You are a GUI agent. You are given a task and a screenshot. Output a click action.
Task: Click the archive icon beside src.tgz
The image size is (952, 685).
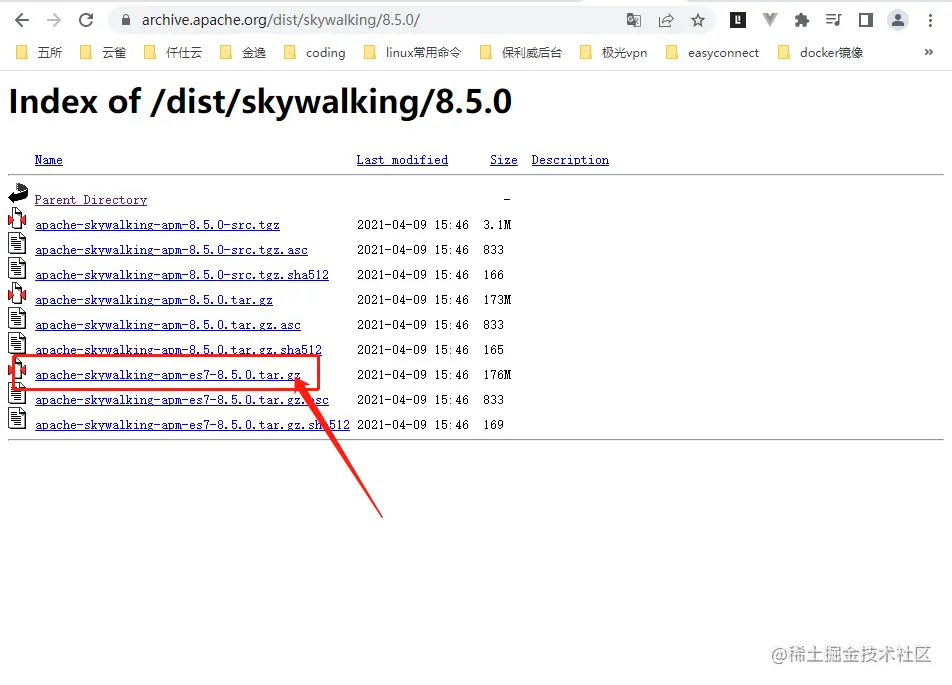click(17, 218)
